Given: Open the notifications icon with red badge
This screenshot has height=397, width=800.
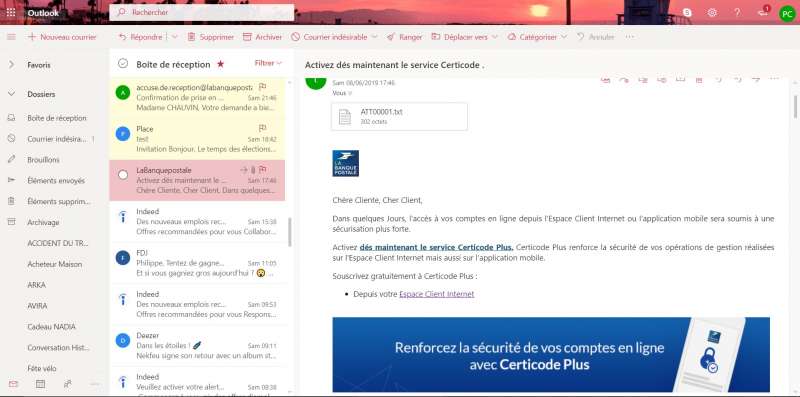Looking at the screenshot, I should pyautogui.click(x=763, y=12).
